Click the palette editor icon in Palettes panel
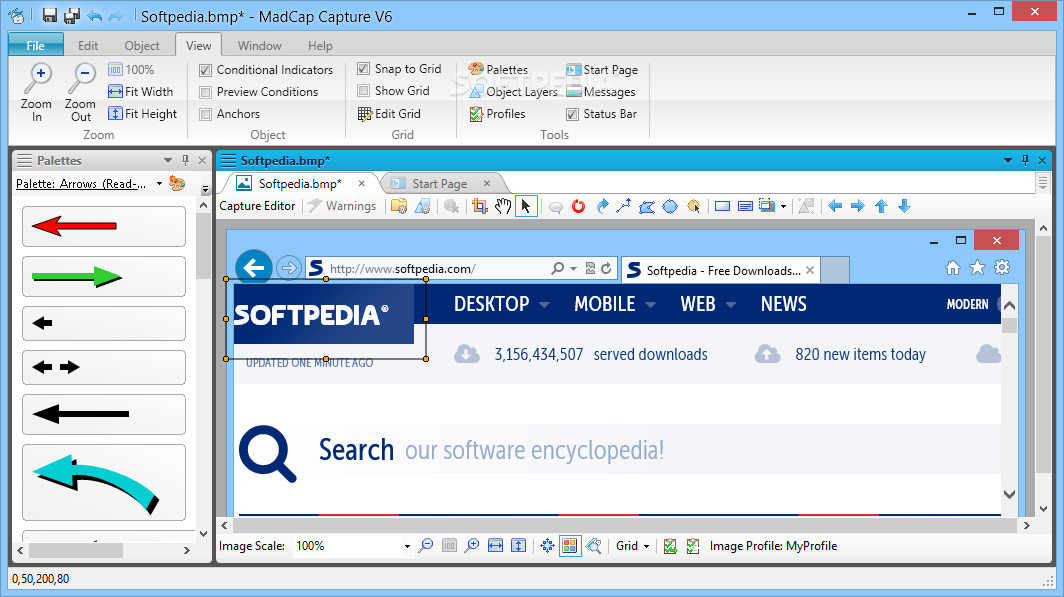 177,183
